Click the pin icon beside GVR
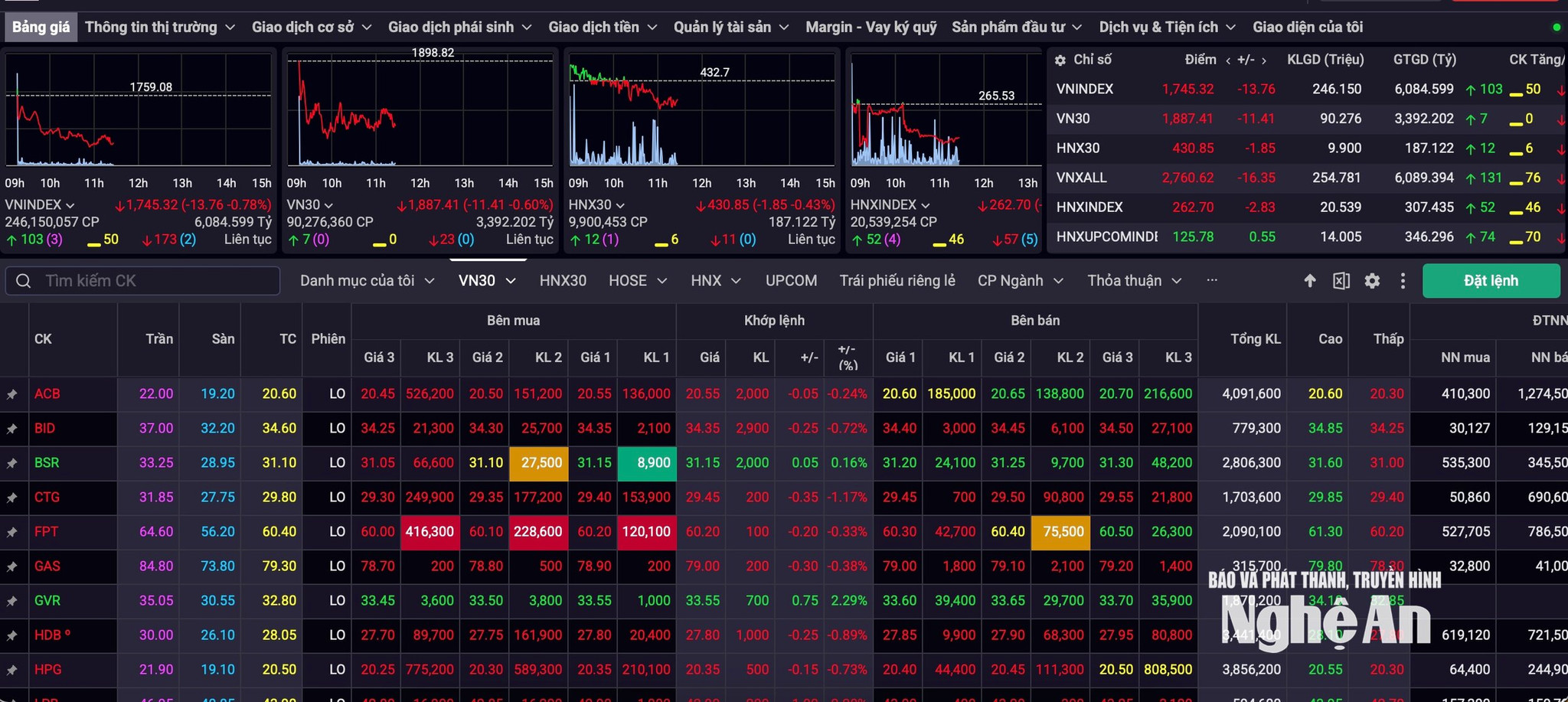This screenshot has height=702, width=1568. point(12,601)
